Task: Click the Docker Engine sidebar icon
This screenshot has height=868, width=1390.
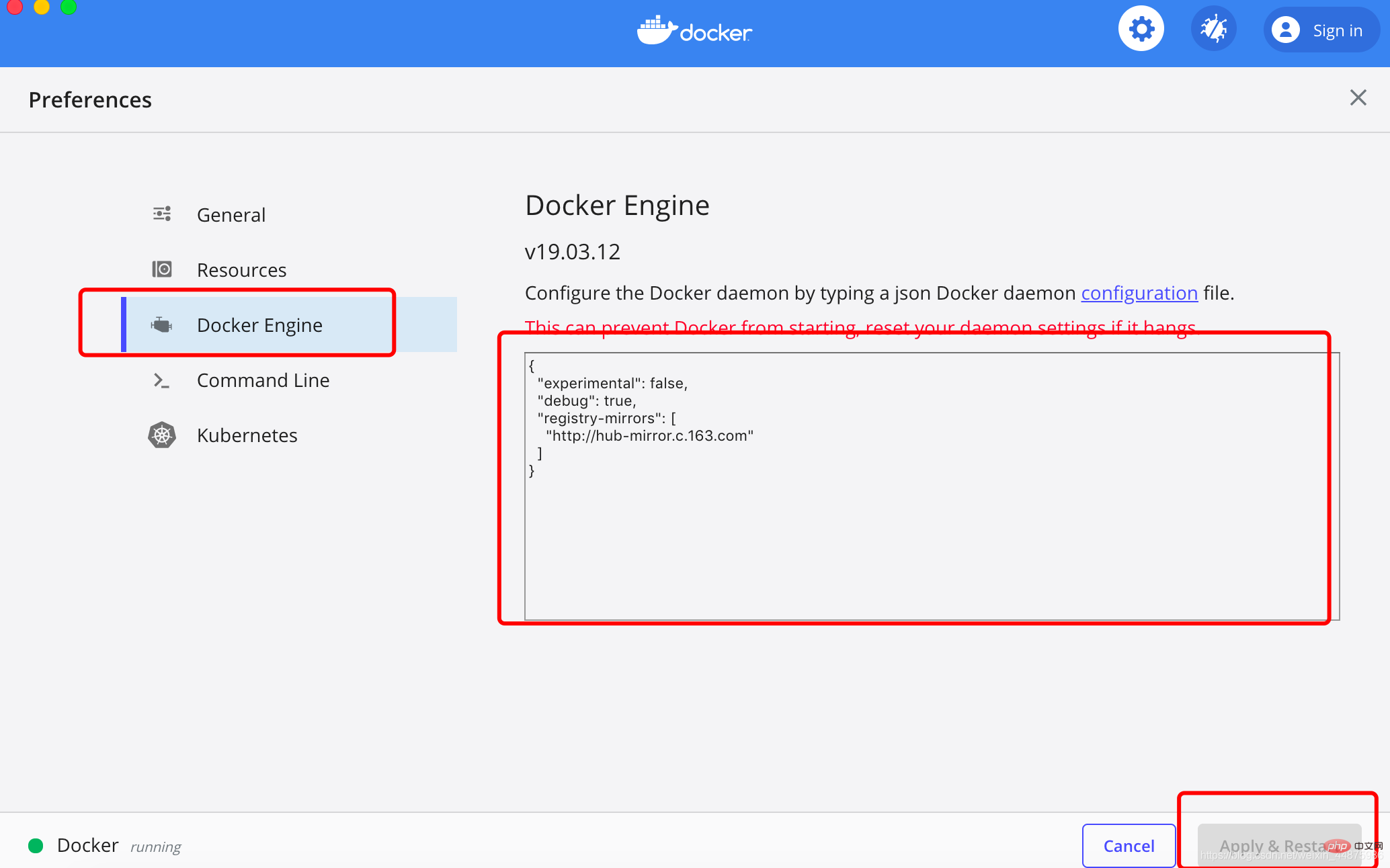Action: click(x=162, y=324)
